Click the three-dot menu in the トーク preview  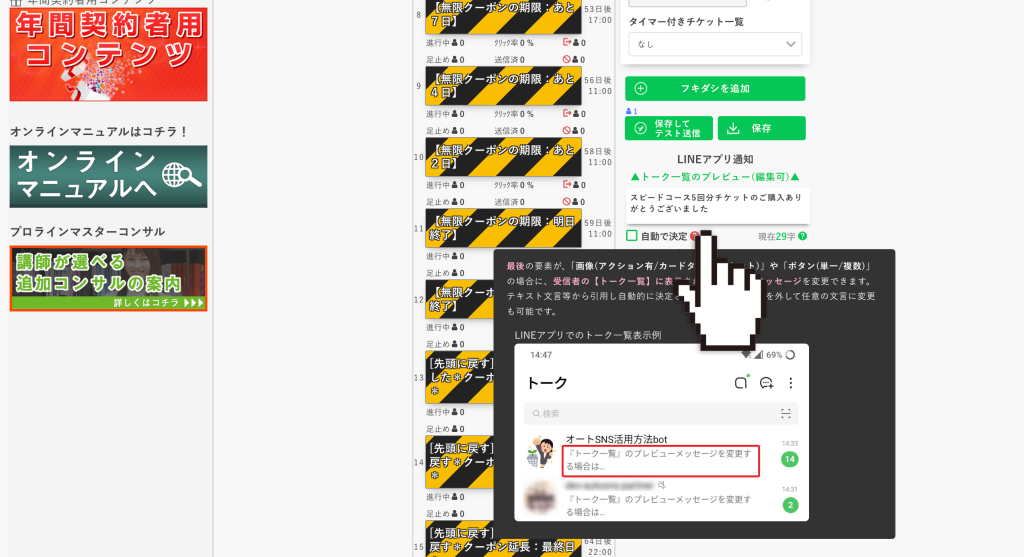click(791, 383)
